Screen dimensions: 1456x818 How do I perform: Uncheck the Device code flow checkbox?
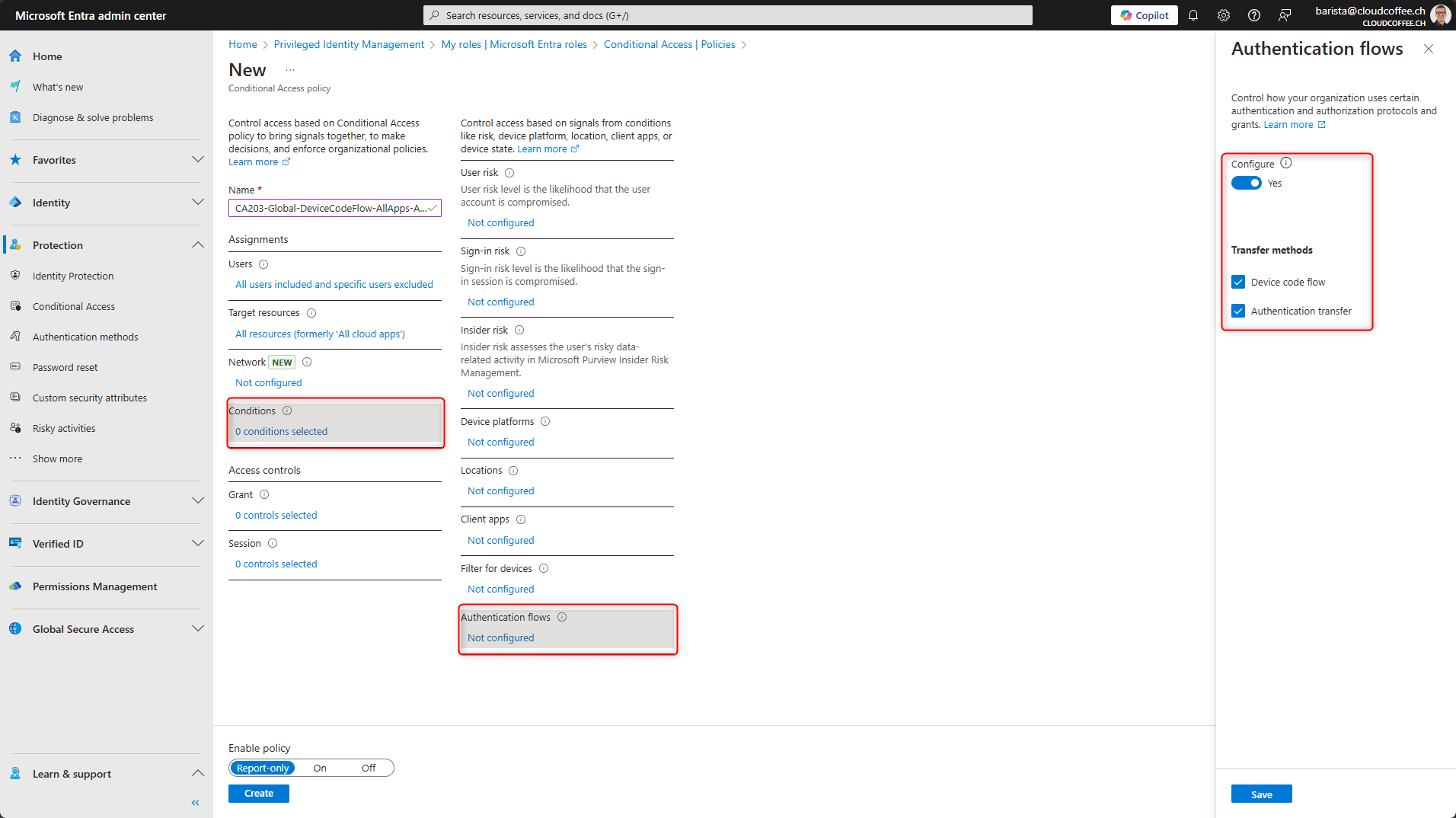click(1238, 282)
